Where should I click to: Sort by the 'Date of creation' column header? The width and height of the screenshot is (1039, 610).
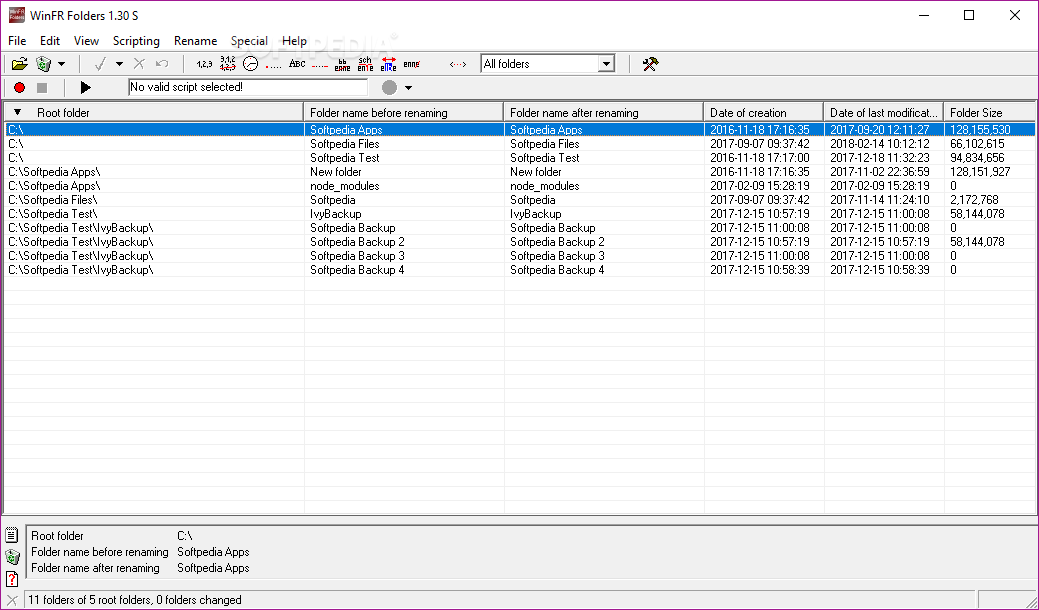tap(763, 113)
